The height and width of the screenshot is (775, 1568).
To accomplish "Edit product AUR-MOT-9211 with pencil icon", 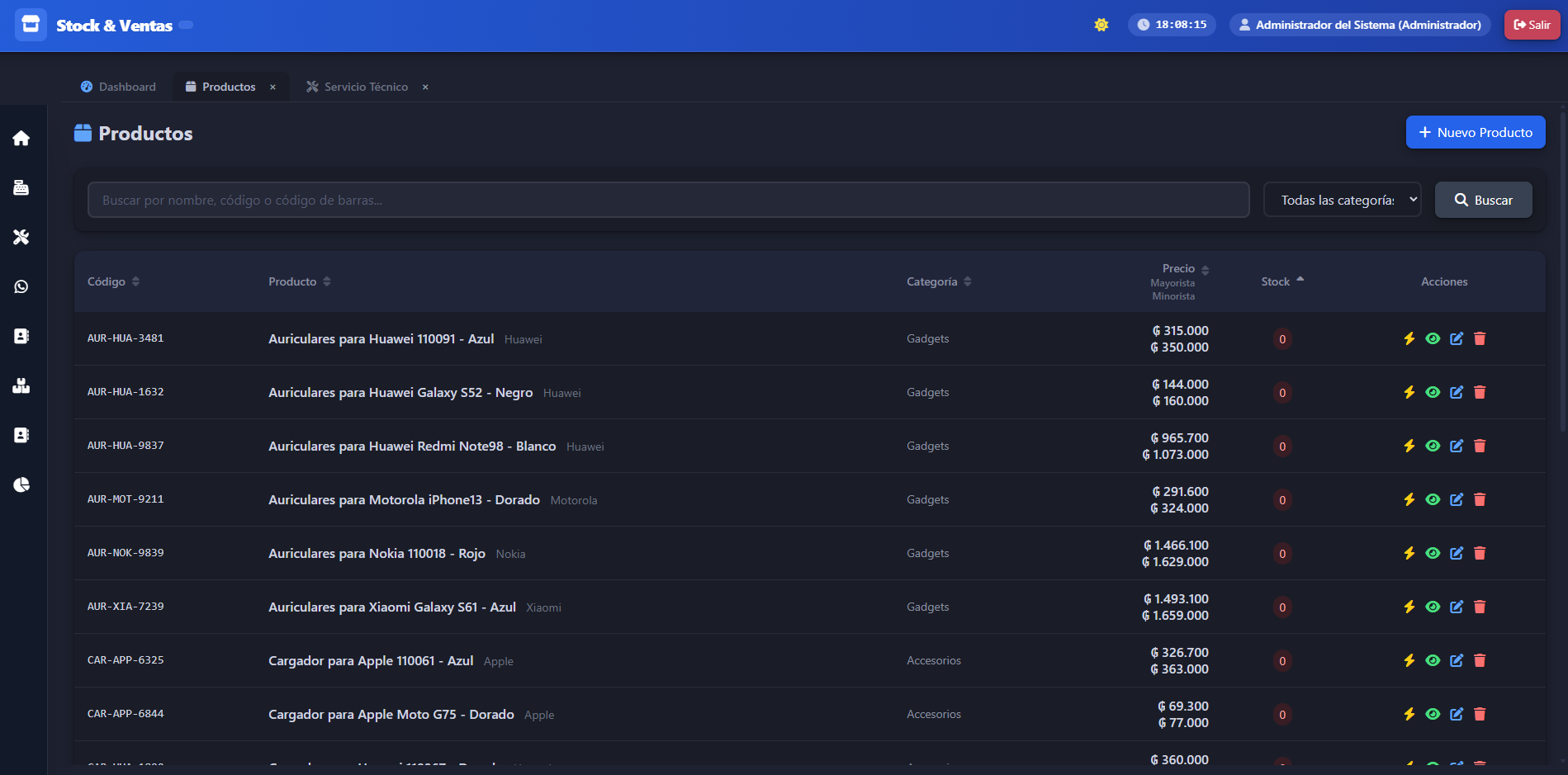I will (x=1457, y=499).
